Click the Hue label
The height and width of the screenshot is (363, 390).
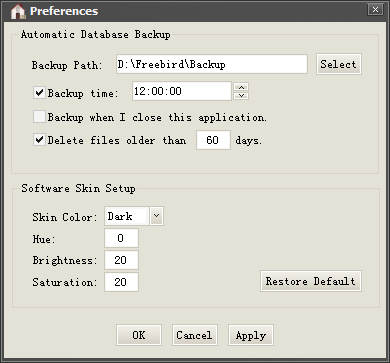(44, 239)
